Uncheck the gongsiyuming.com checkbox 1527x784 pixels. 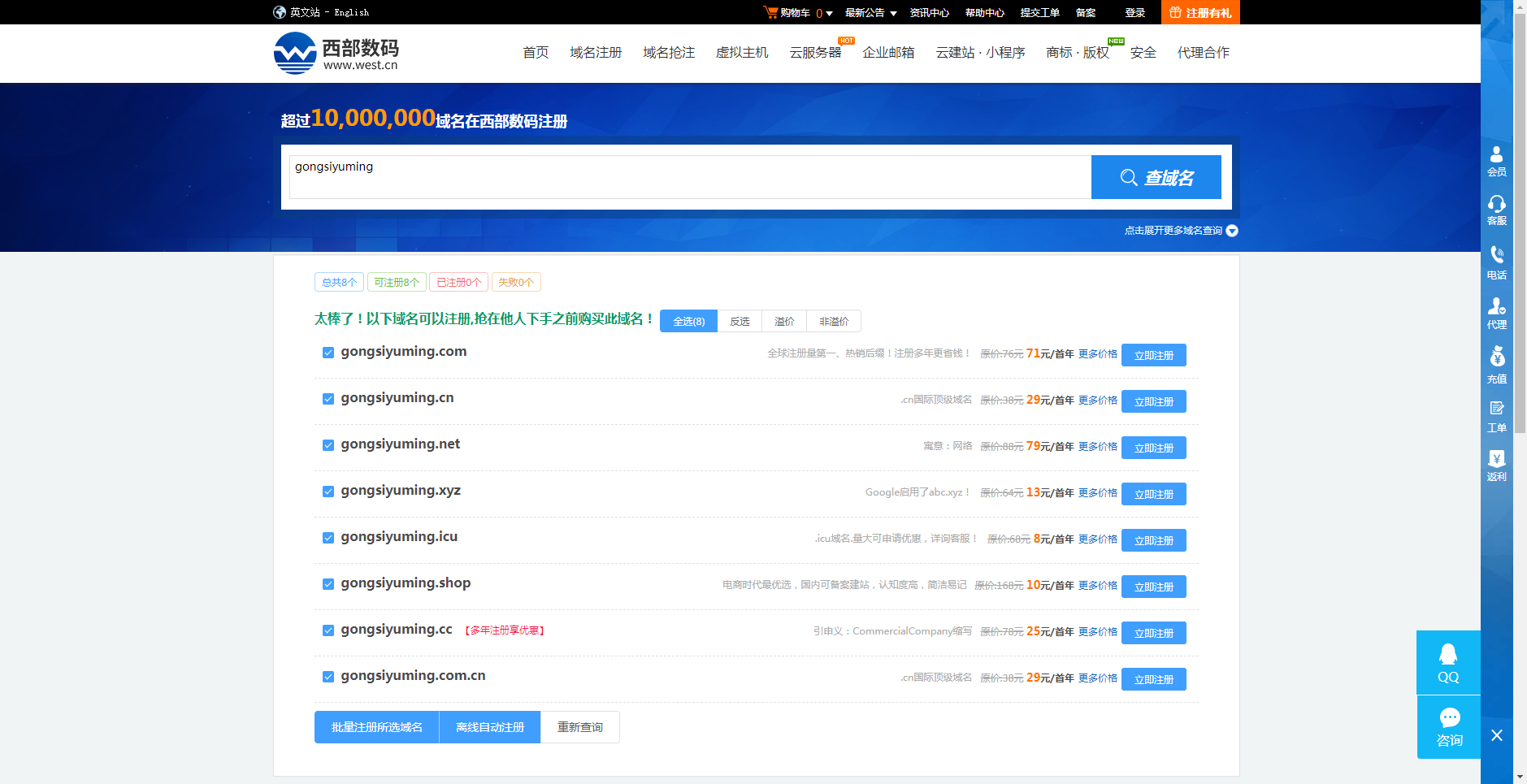(x=328, y=353)
